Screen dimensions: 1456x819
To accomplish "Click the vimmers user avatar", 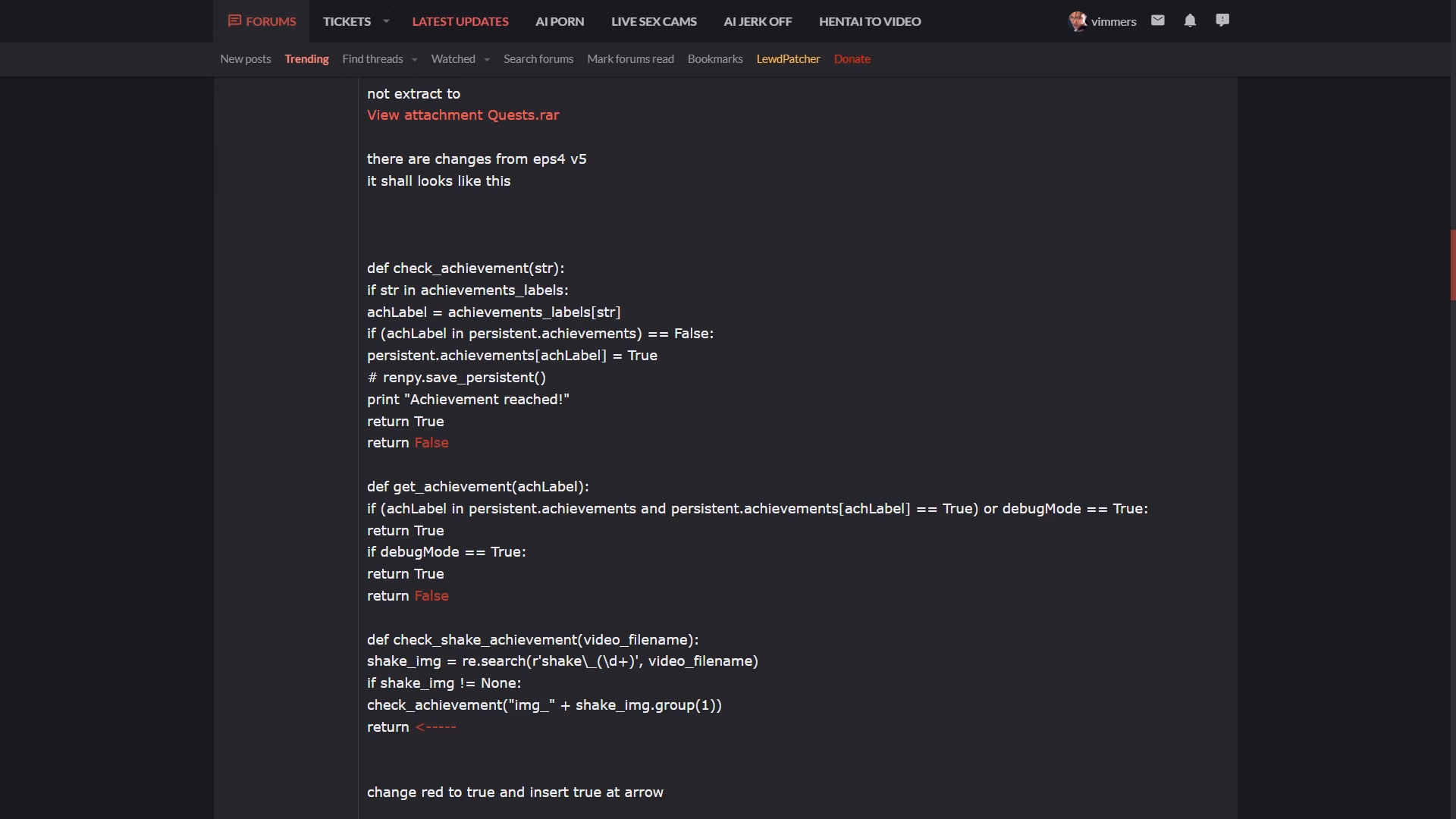I will pyautogui.click(x=1077, y=21).
